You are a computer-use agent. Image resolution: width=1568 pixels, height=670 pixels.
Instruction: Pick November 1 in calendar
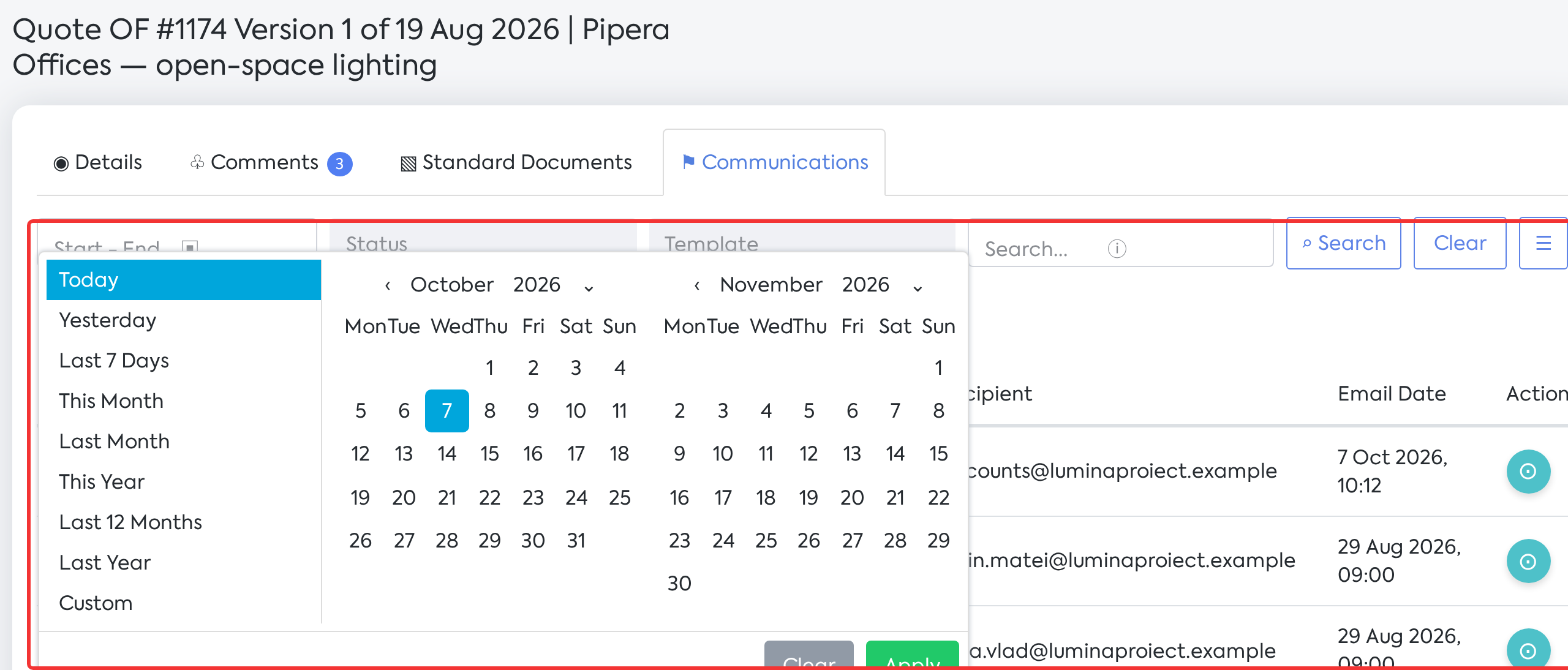click(x=939, y=368)
